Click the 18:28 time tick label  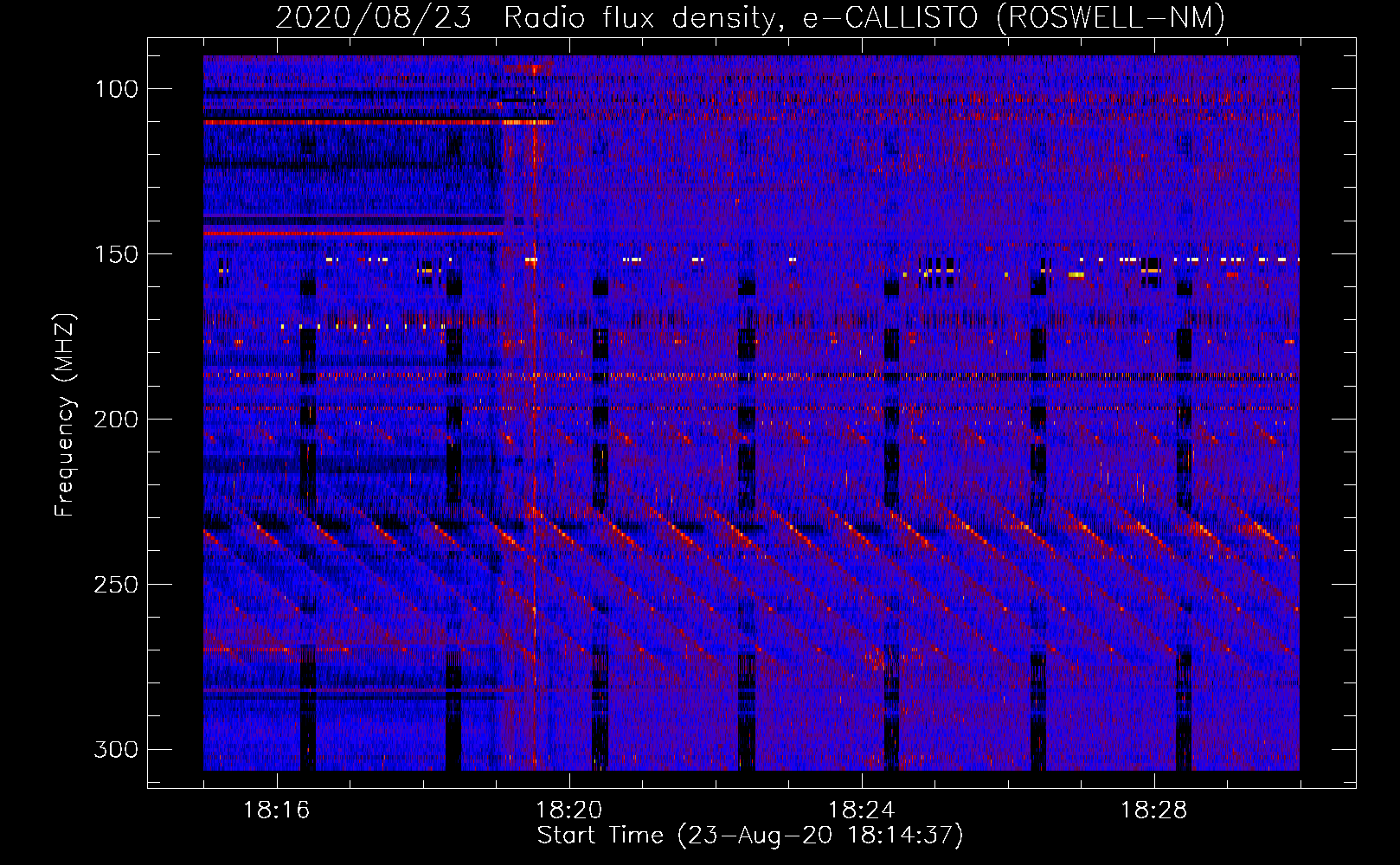click(1154, 811)
